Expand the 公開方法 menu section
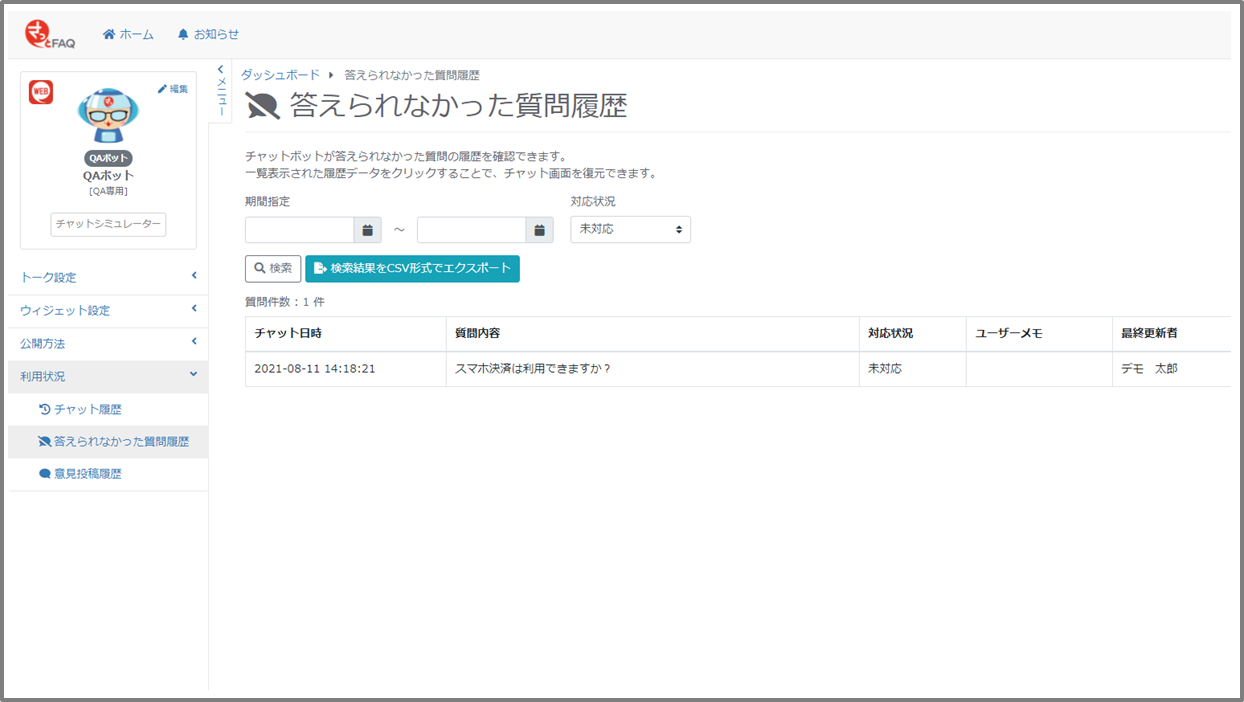 click(x=108, y=343)
